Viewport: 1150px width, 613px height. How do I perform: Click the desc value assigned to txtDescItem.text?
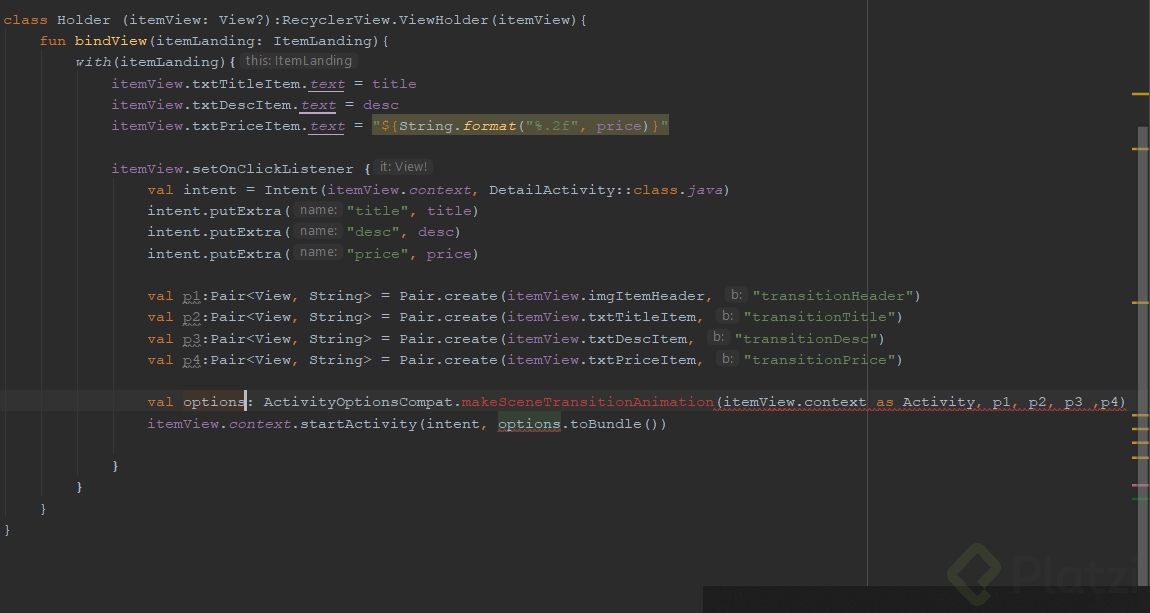pos(381,105)
